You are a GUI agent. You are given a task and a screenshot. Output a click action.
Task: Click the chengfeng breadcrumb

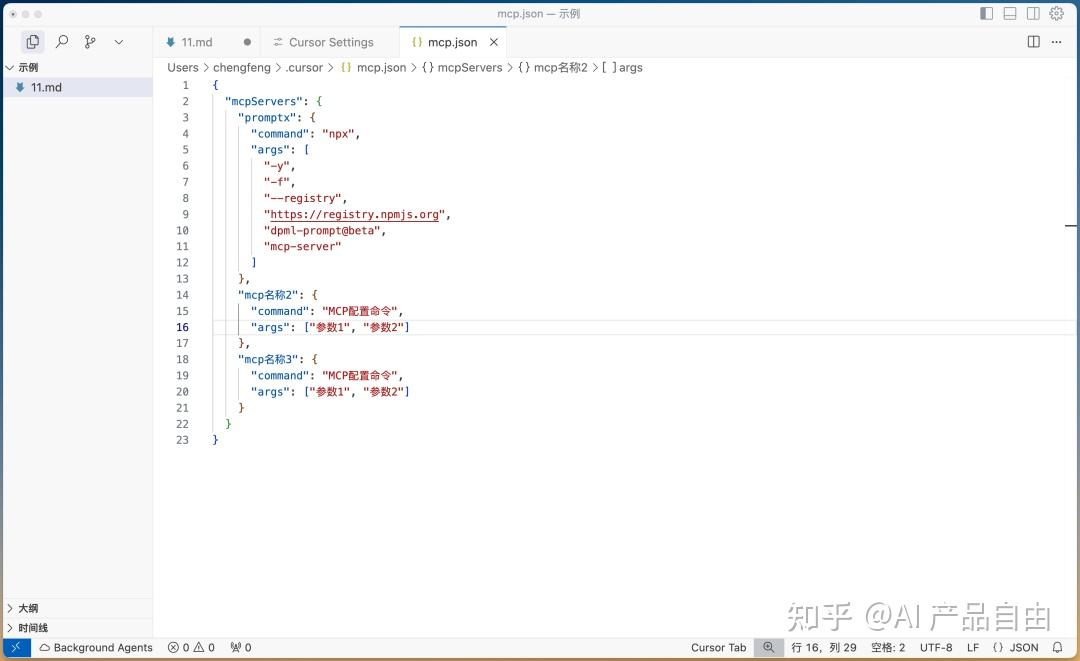pos(242,67)
